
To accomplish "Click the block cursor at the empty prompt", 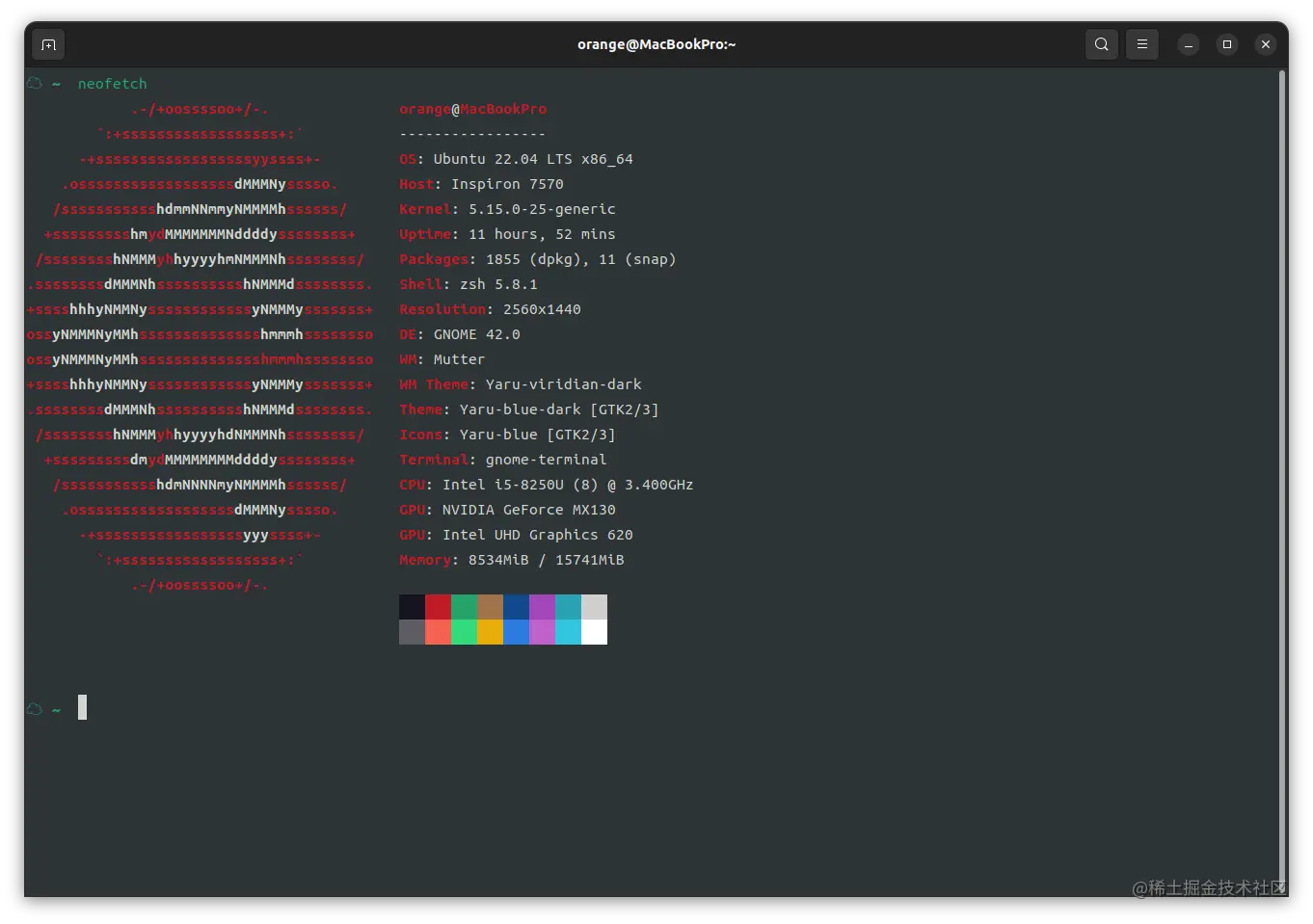I will tap(82, 707).
